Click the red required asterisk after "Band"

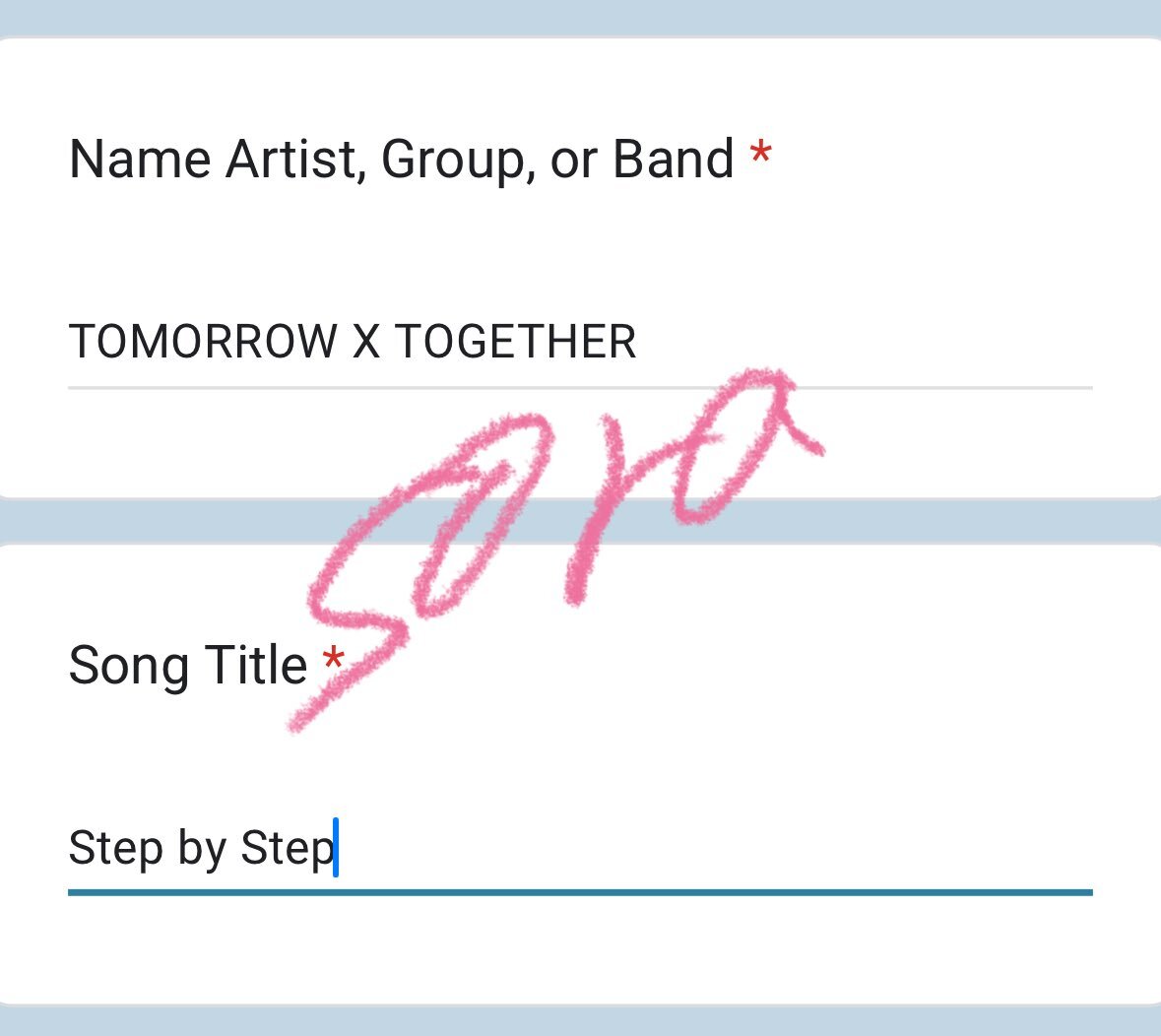click(760, 154)
